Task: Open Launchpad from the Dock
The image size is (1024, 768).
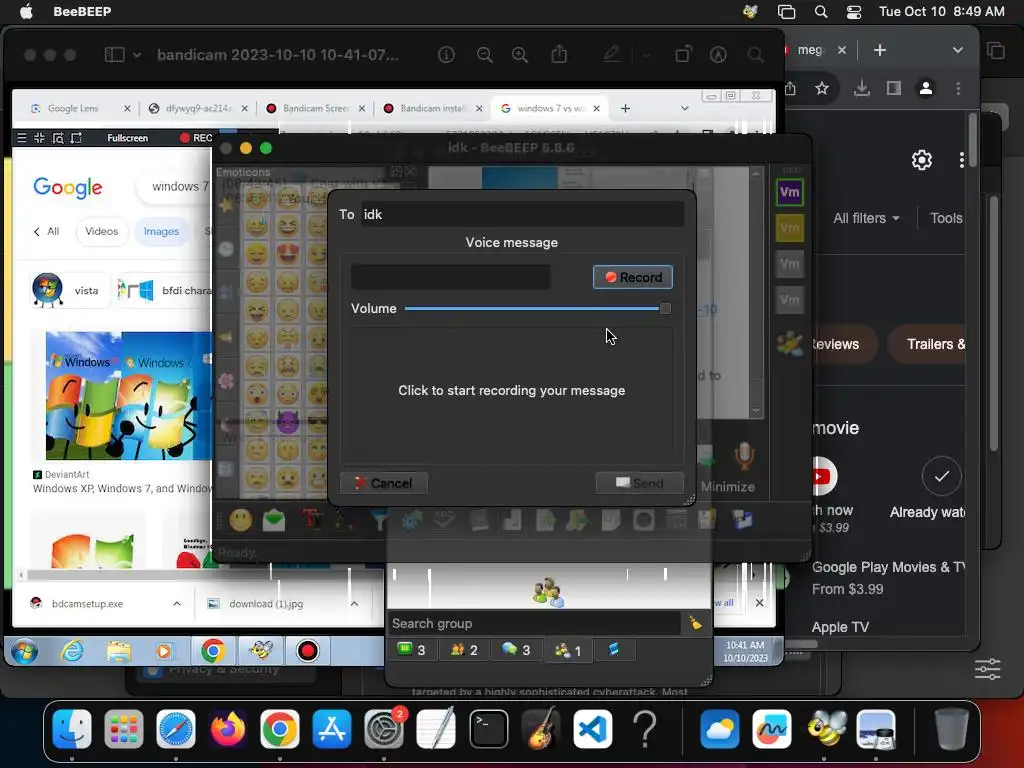Action: point(123,729)
